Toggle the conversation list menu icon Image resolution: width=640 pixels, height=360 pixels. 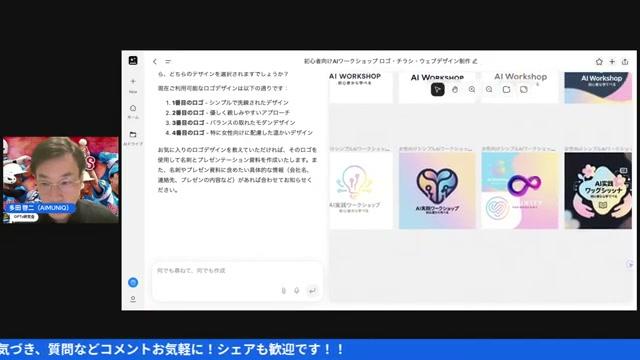168,62
